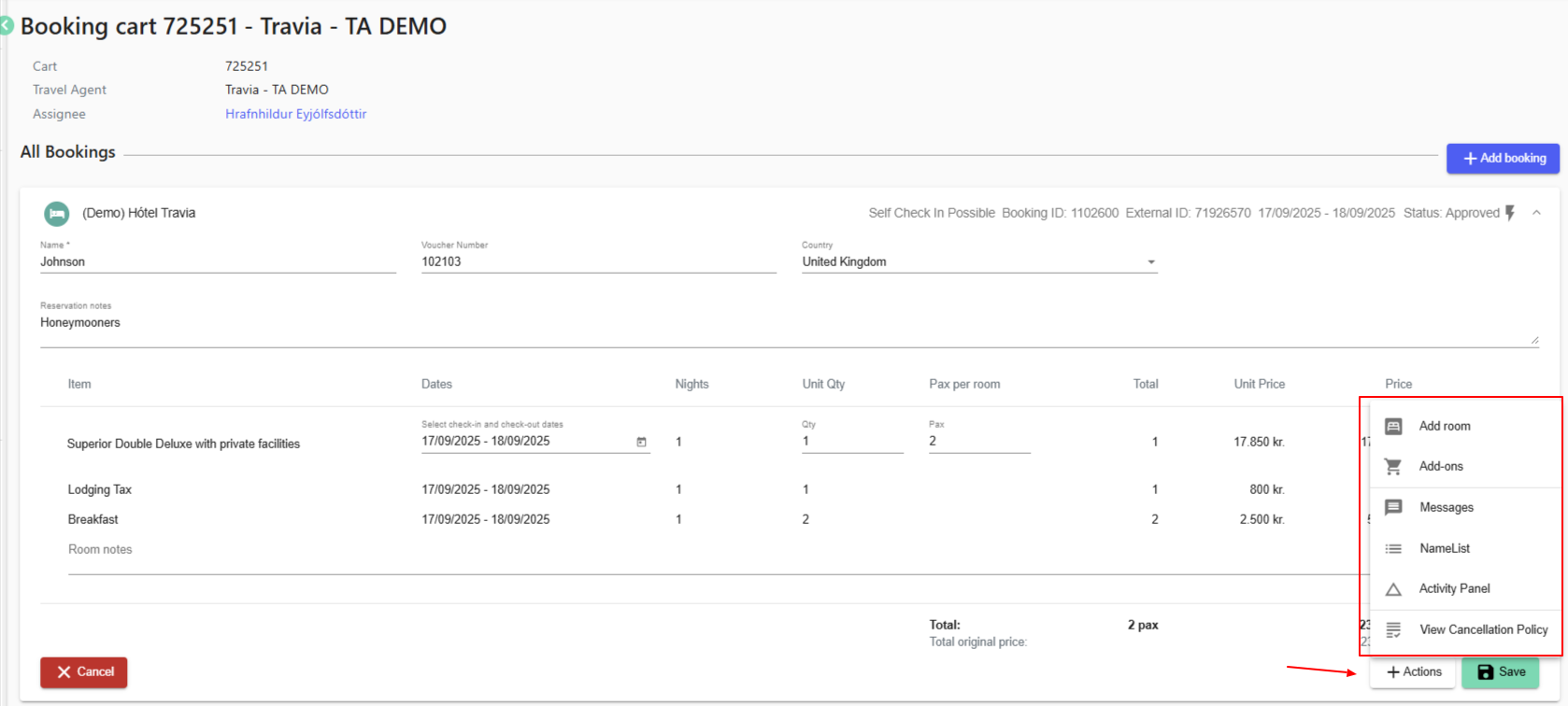Click the Reservation notes field with Honeymooners
This screenshot has width=1568, height=706.
coord(789,323)
